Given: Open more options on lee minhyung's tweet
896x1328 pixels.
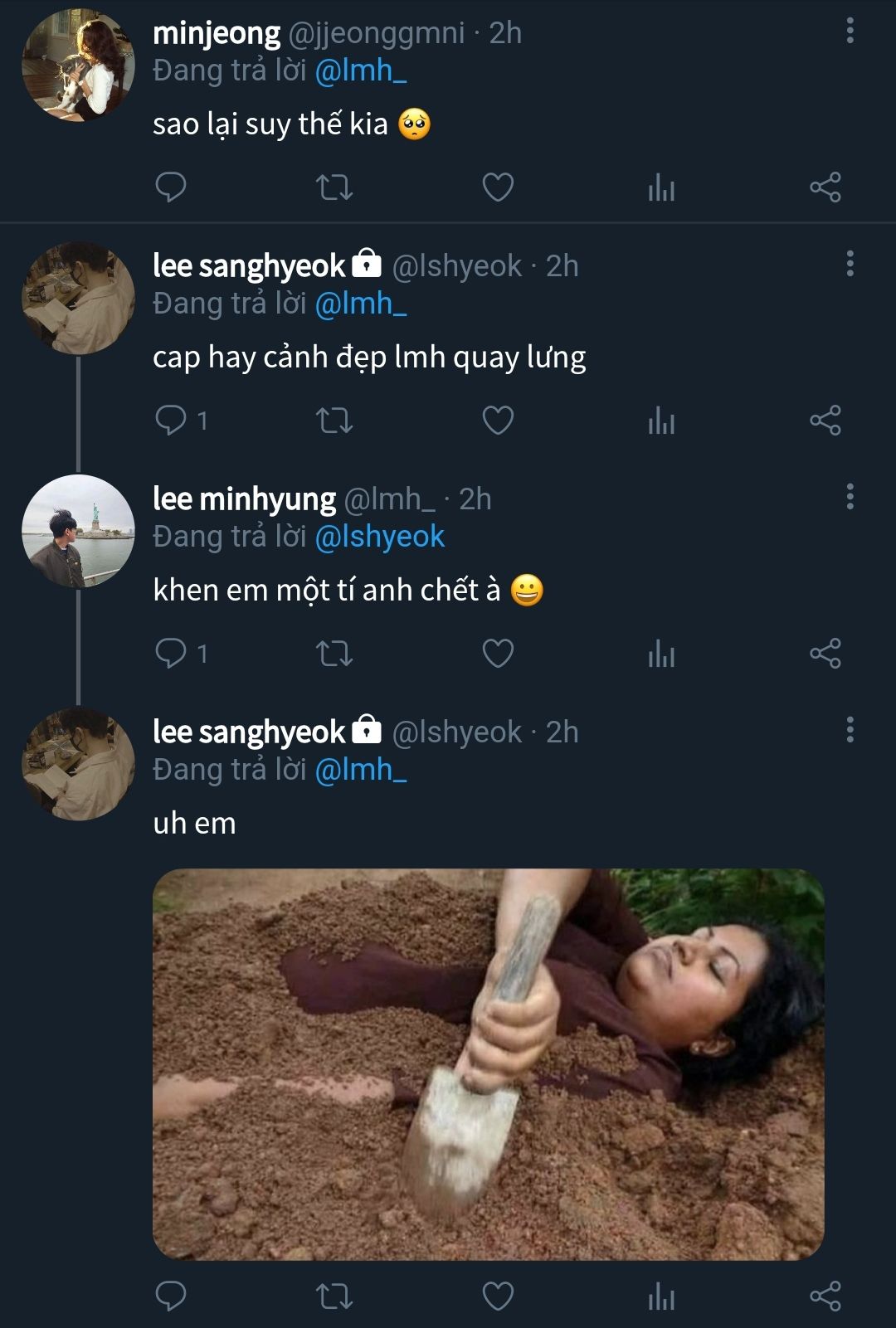Looking at the screenshot, I should pyautogui.click(x=850, y=498).
